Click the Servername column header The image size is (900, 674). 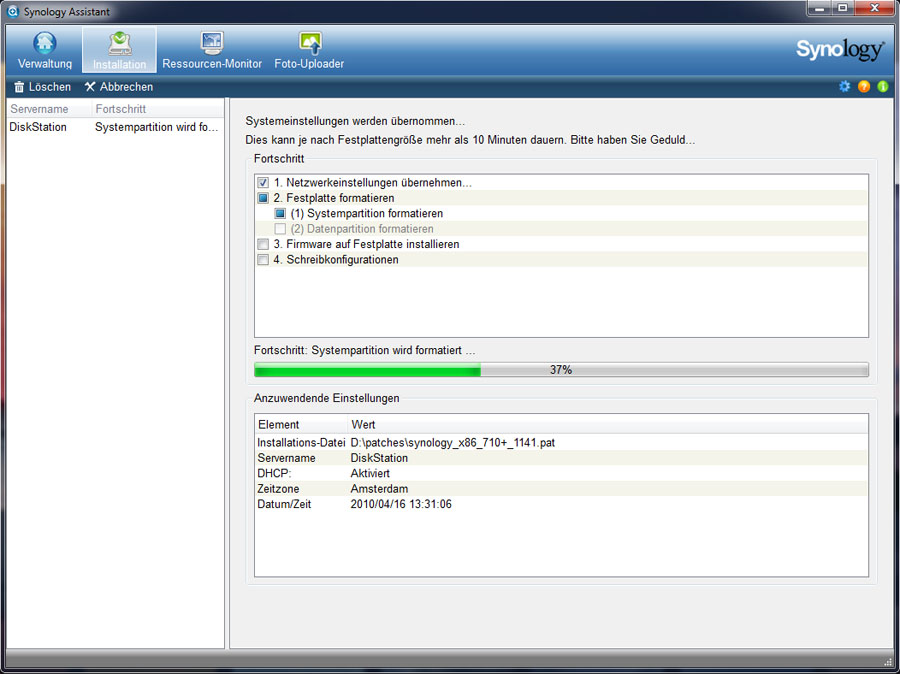49,109
